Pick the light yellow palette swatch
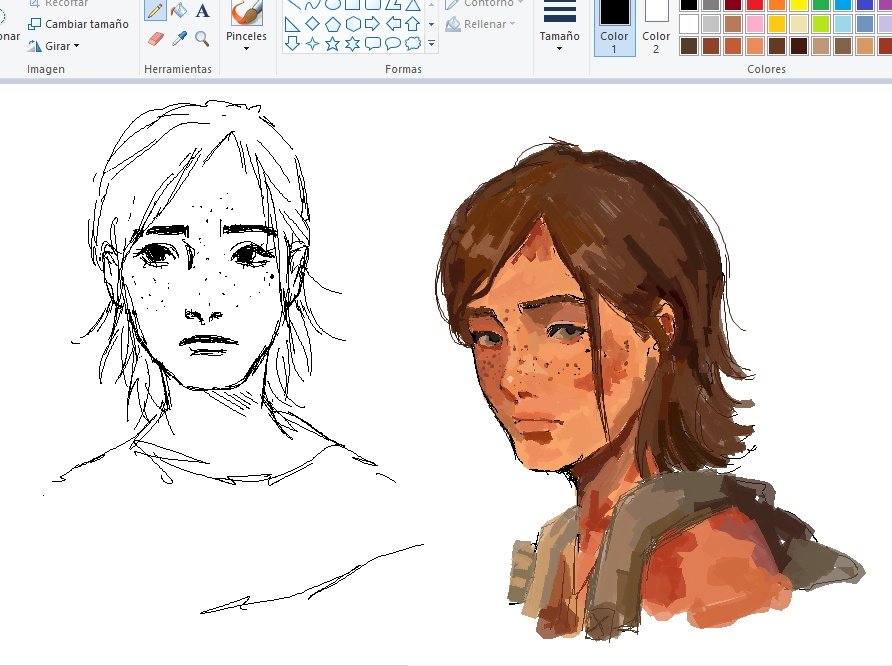Image resolution: width=892 pixels, height=666 pixels. [x=799, y=24]
